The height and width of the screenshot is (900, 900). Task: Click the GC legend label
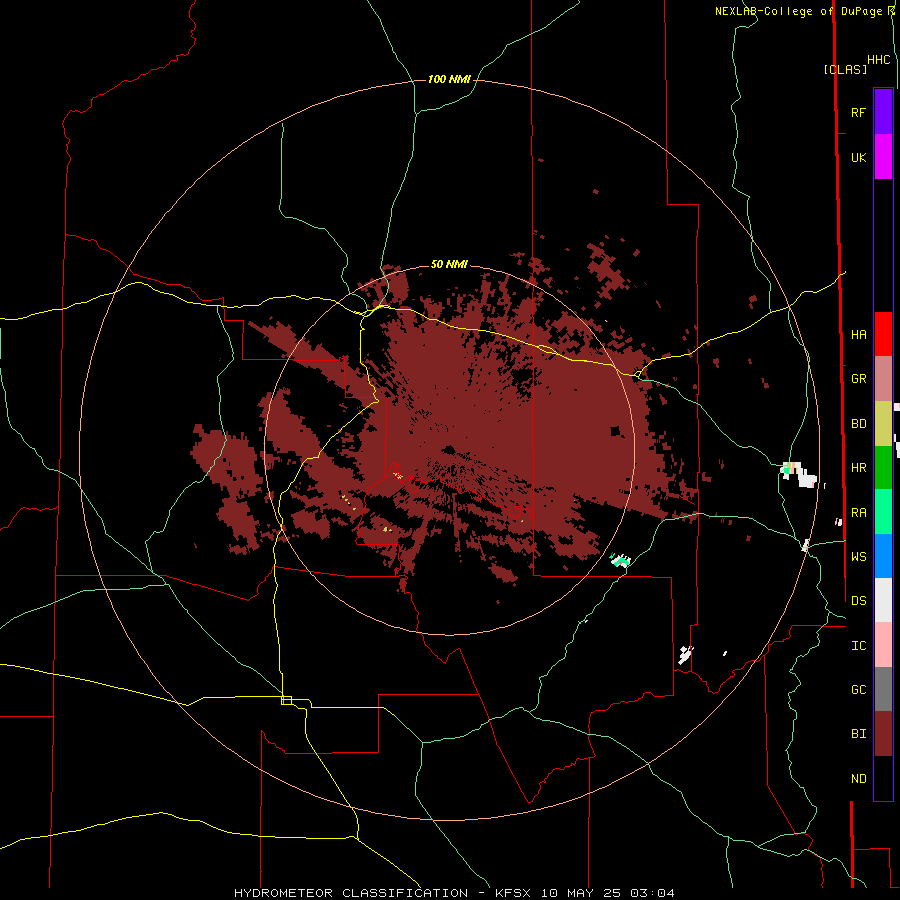858,689
